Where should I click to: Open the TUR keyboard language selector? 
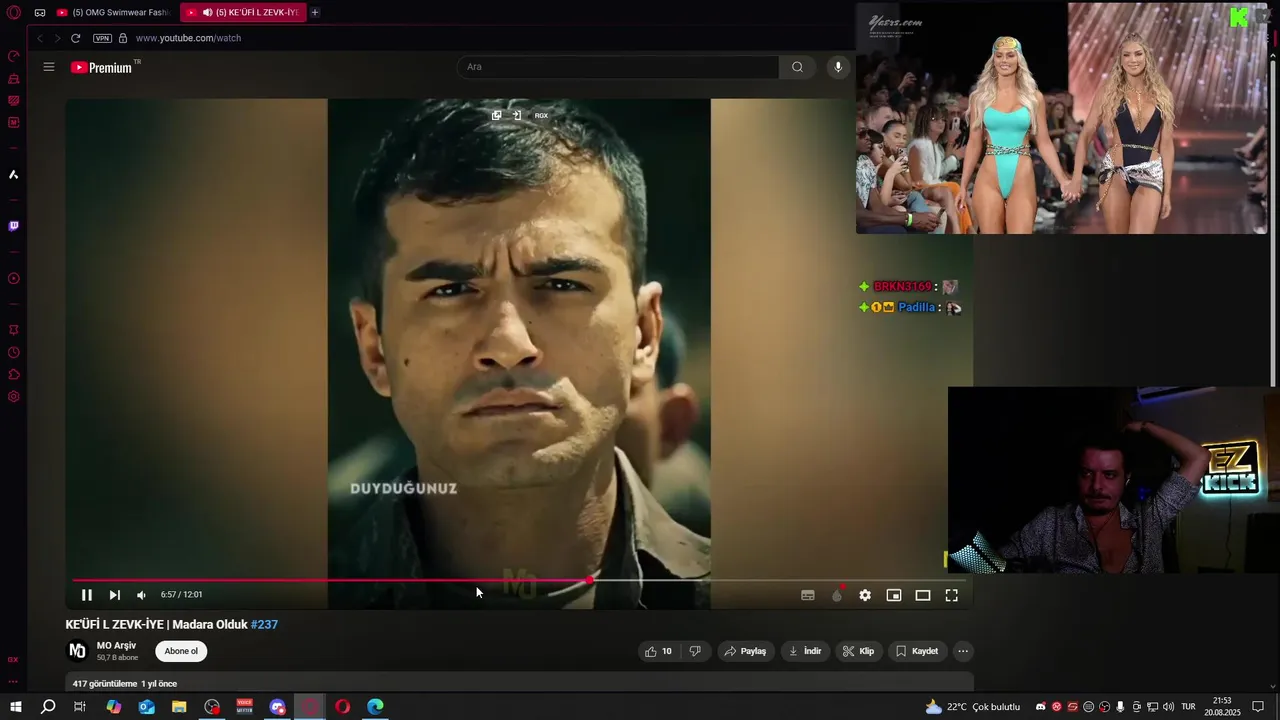click(1188, 707)
